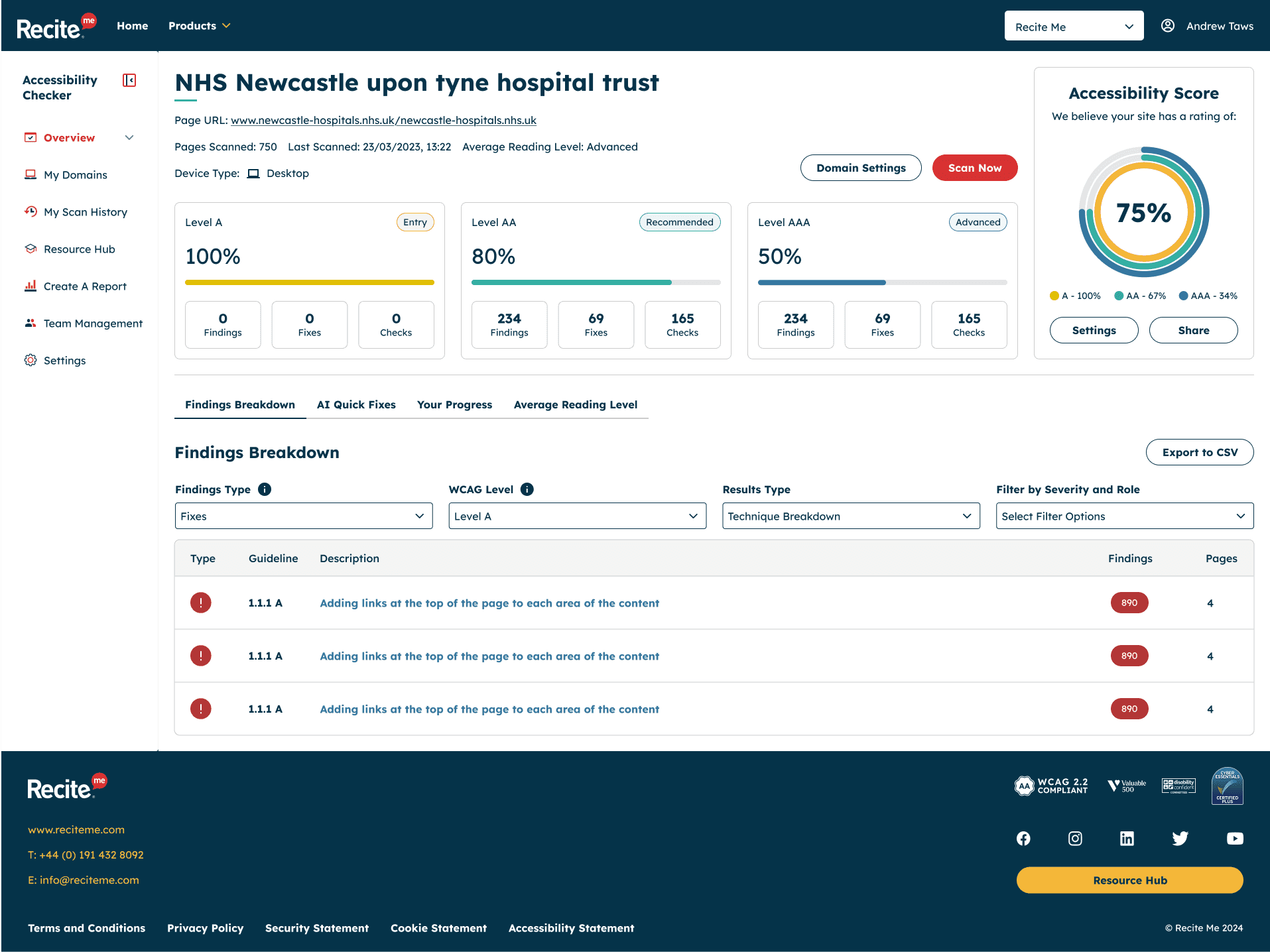
Task: Open the Results Type dropdown
Action: pyautogui.click(x=851, y=516)
